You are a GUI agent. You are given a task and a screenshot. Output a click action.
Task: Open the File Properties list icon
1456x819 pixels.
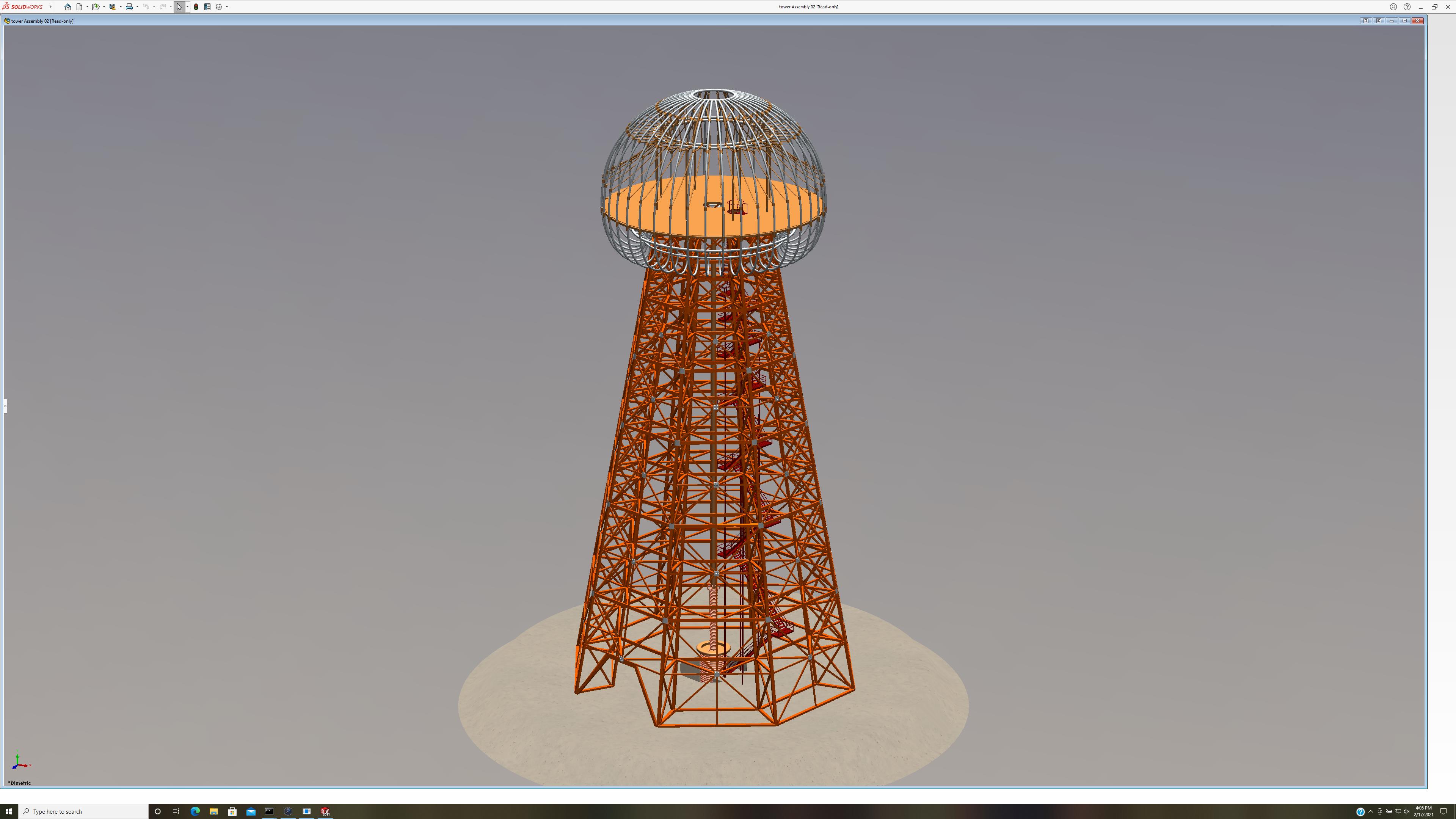[x=207, y=7]
